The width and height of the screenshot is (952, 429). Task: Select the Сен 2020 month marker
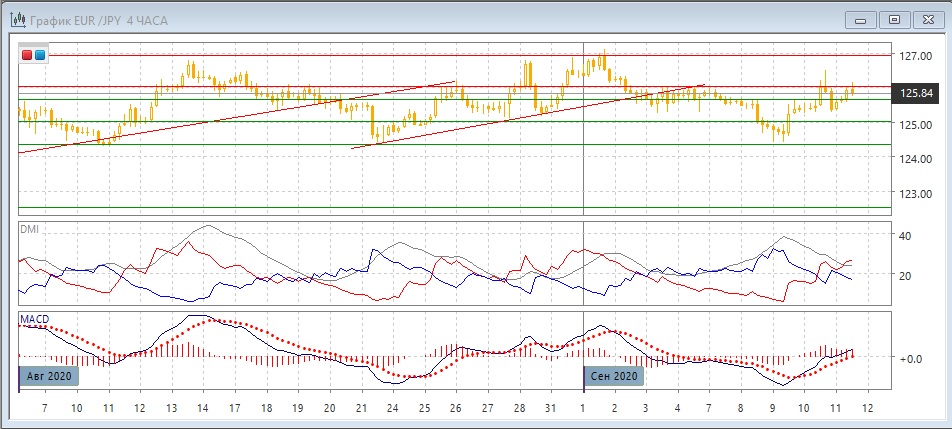[x=614, y=376]
